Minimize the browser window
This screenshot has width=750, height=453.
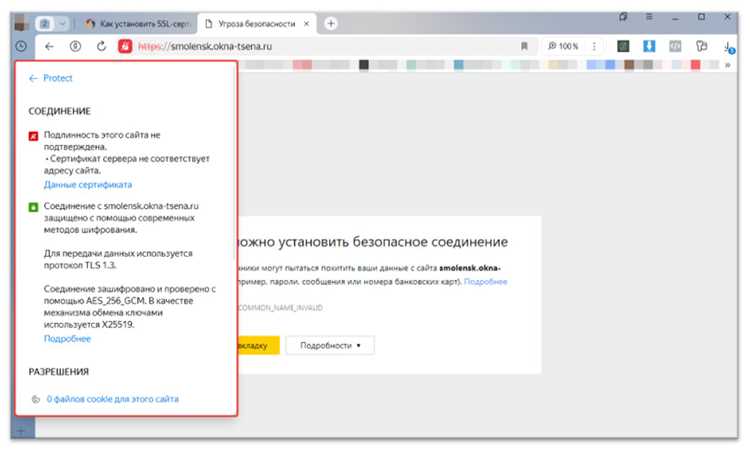pos(675,17)
